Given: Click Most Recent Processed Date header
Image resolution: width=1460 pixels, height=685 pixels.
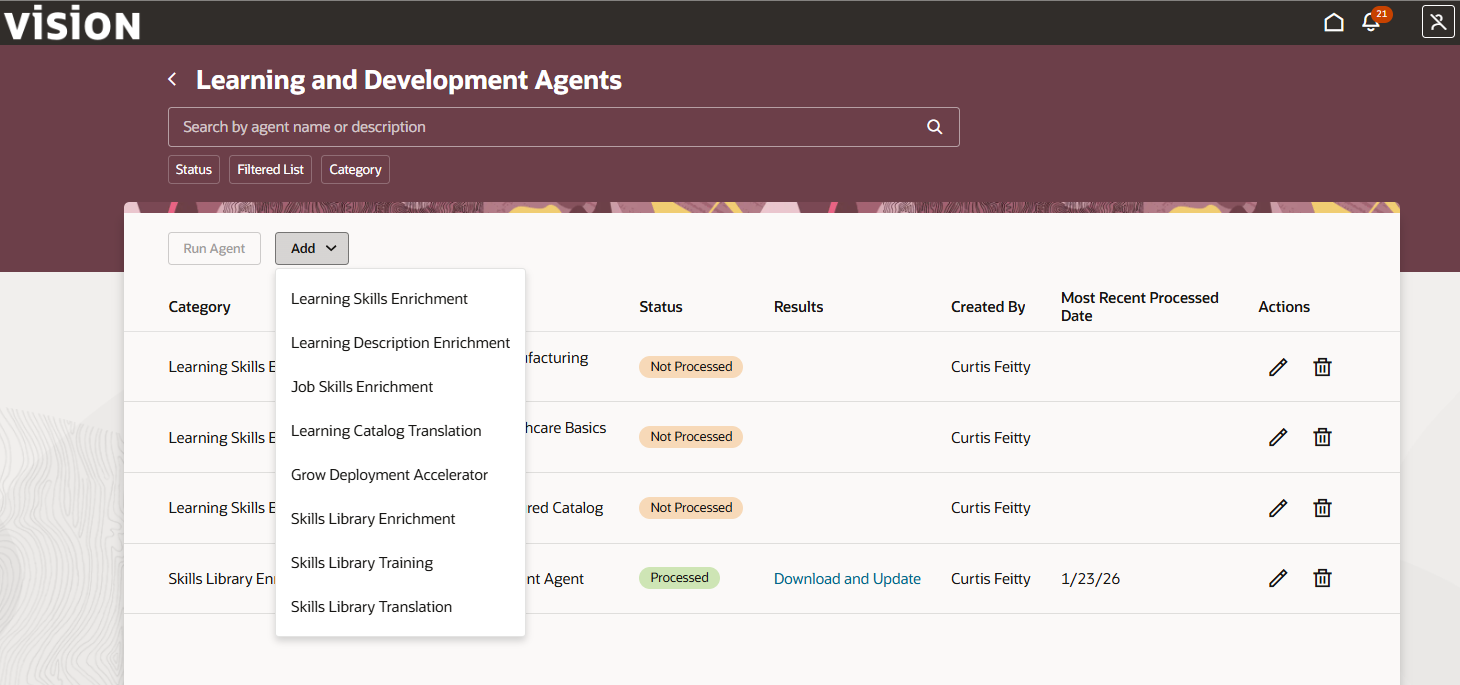Looking at the screenshot, I should click(1140, 307).
